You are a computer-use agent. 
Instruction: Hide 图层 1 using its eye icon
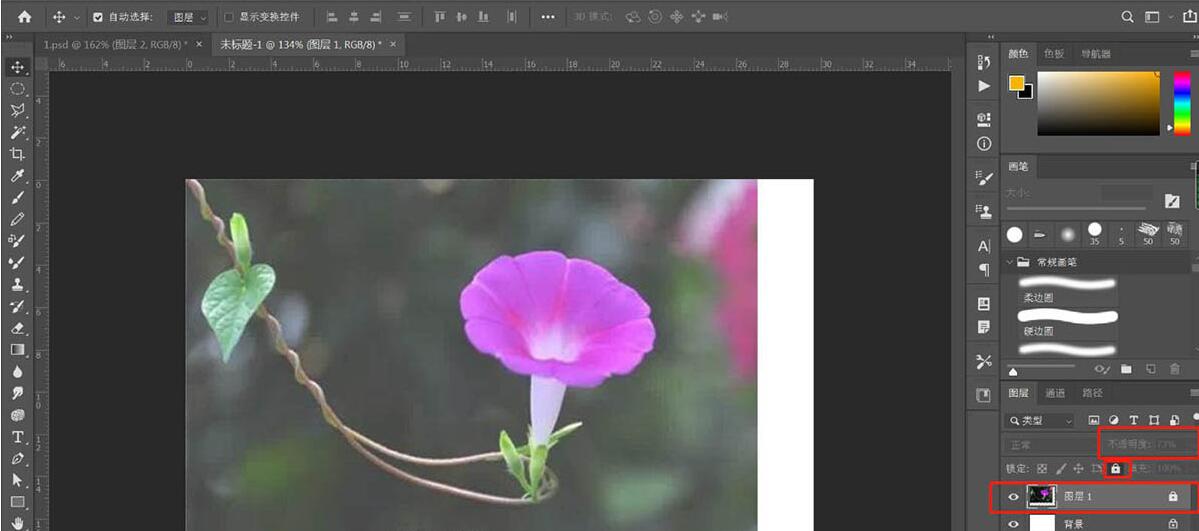(x=1013, y=497)
